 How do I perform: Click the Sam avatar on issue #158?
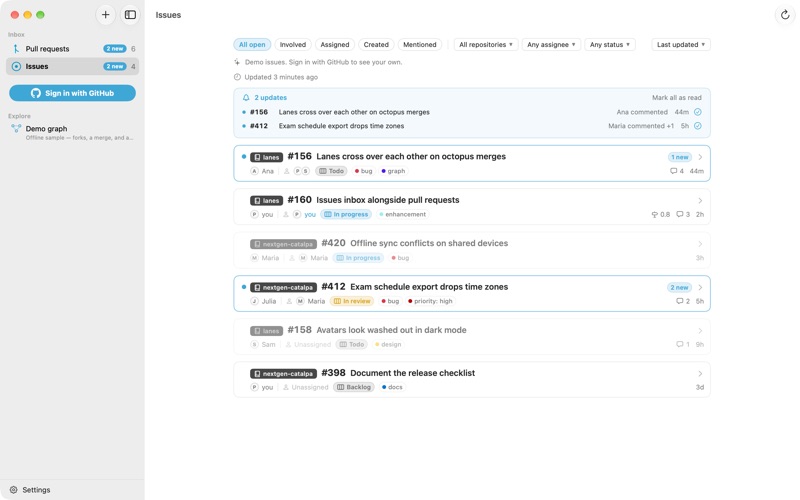(254, 344)
